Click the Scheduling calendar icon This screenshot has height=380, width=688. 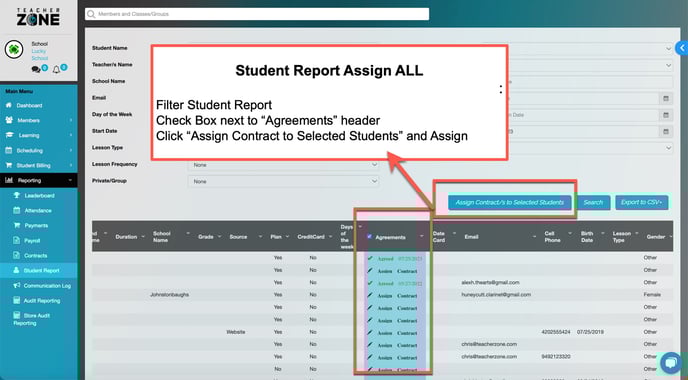tap(8, 150)
